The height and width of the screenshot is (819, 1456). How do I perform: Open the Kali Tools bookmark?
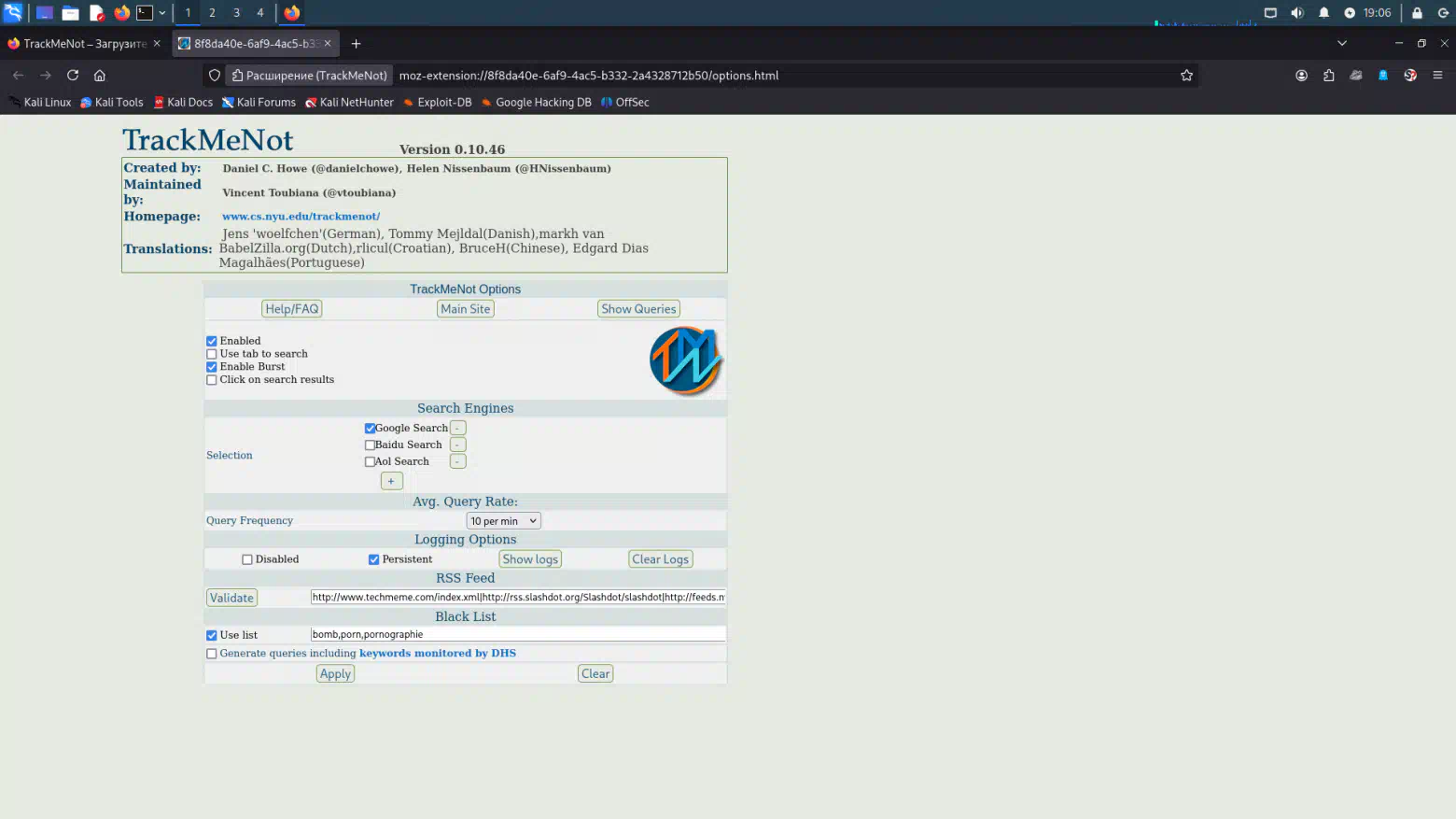tap(112, 103)
